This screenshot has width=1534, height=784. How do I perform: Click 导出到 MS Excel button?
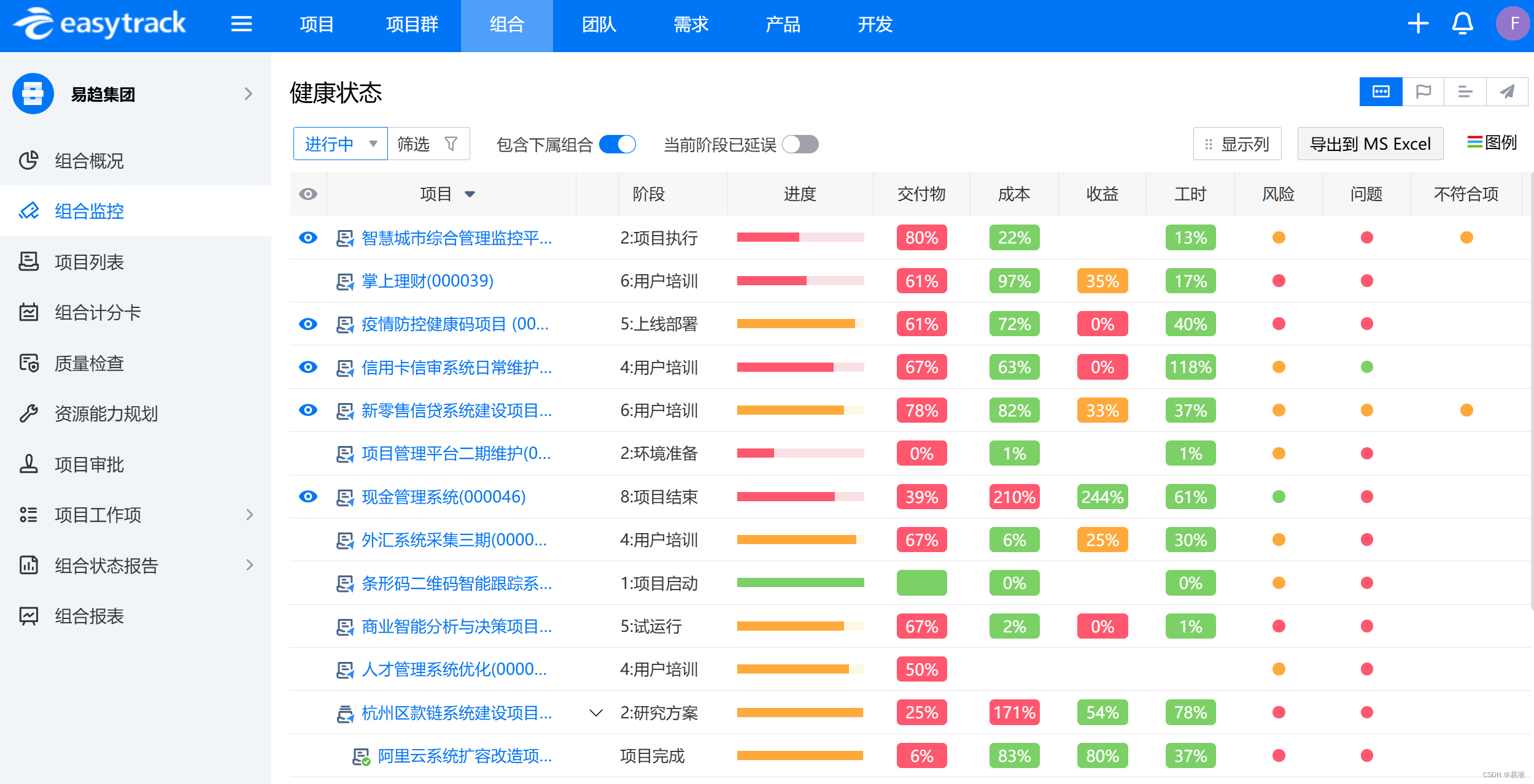coord(1370,144)
